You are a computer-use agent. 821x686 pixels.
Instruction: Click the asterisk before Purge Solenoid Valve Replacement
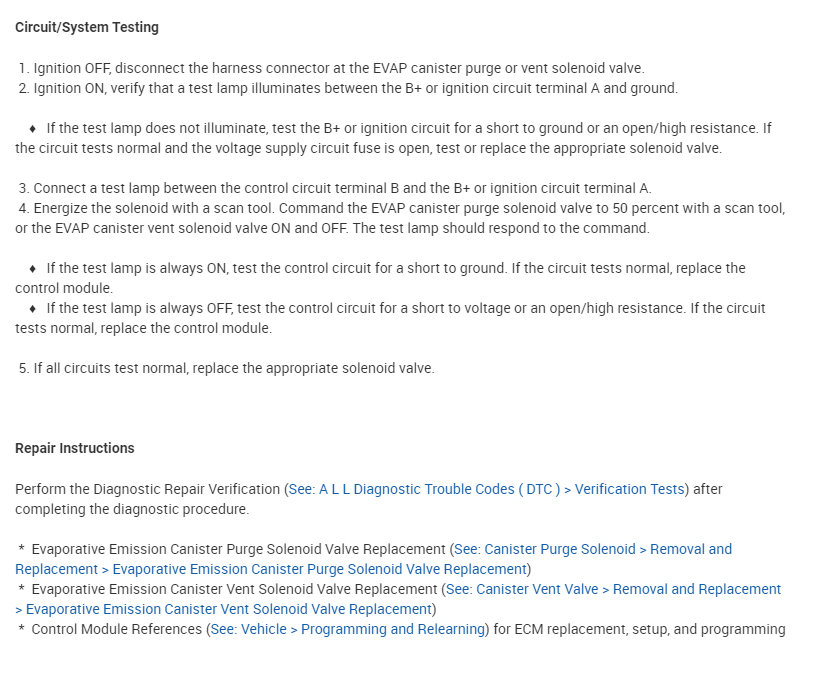[21, 548]
